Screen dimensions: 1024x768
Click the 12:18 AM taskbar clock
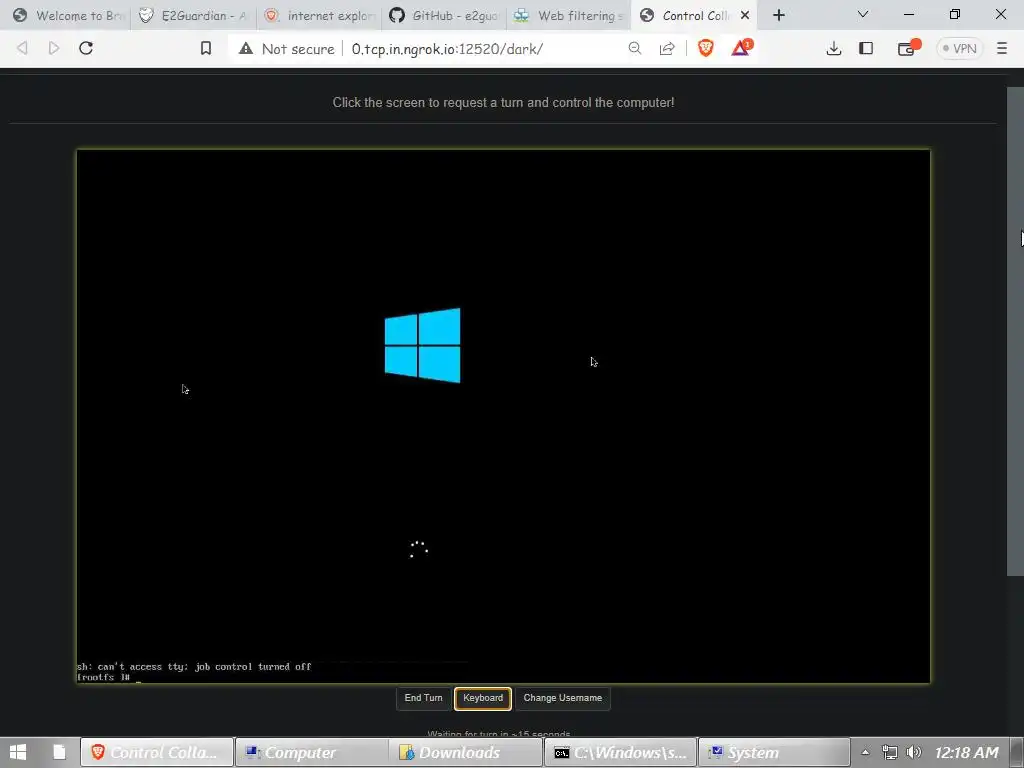coord(967,752)
